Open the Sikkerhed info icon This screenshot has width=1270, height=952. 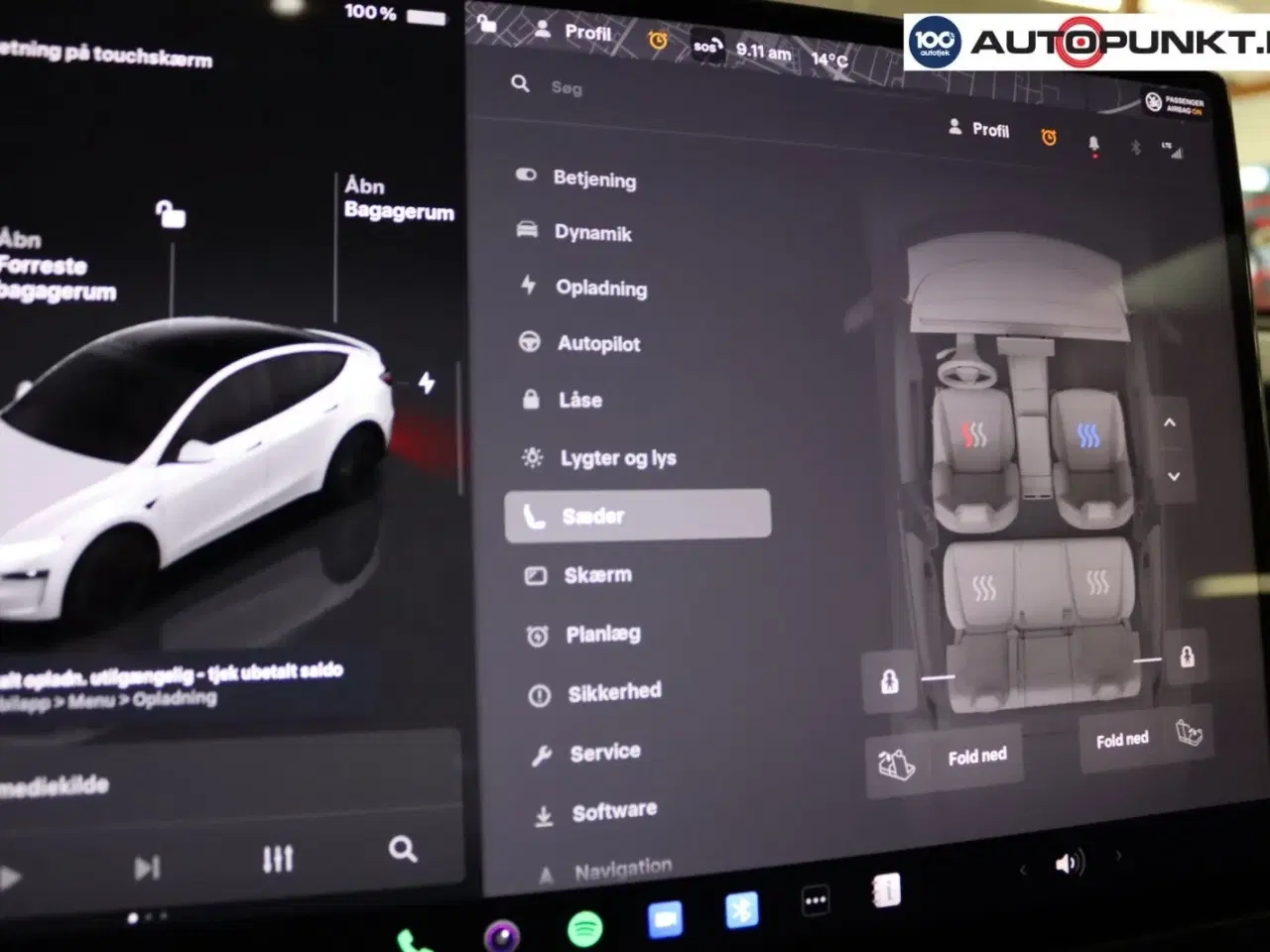540,693
